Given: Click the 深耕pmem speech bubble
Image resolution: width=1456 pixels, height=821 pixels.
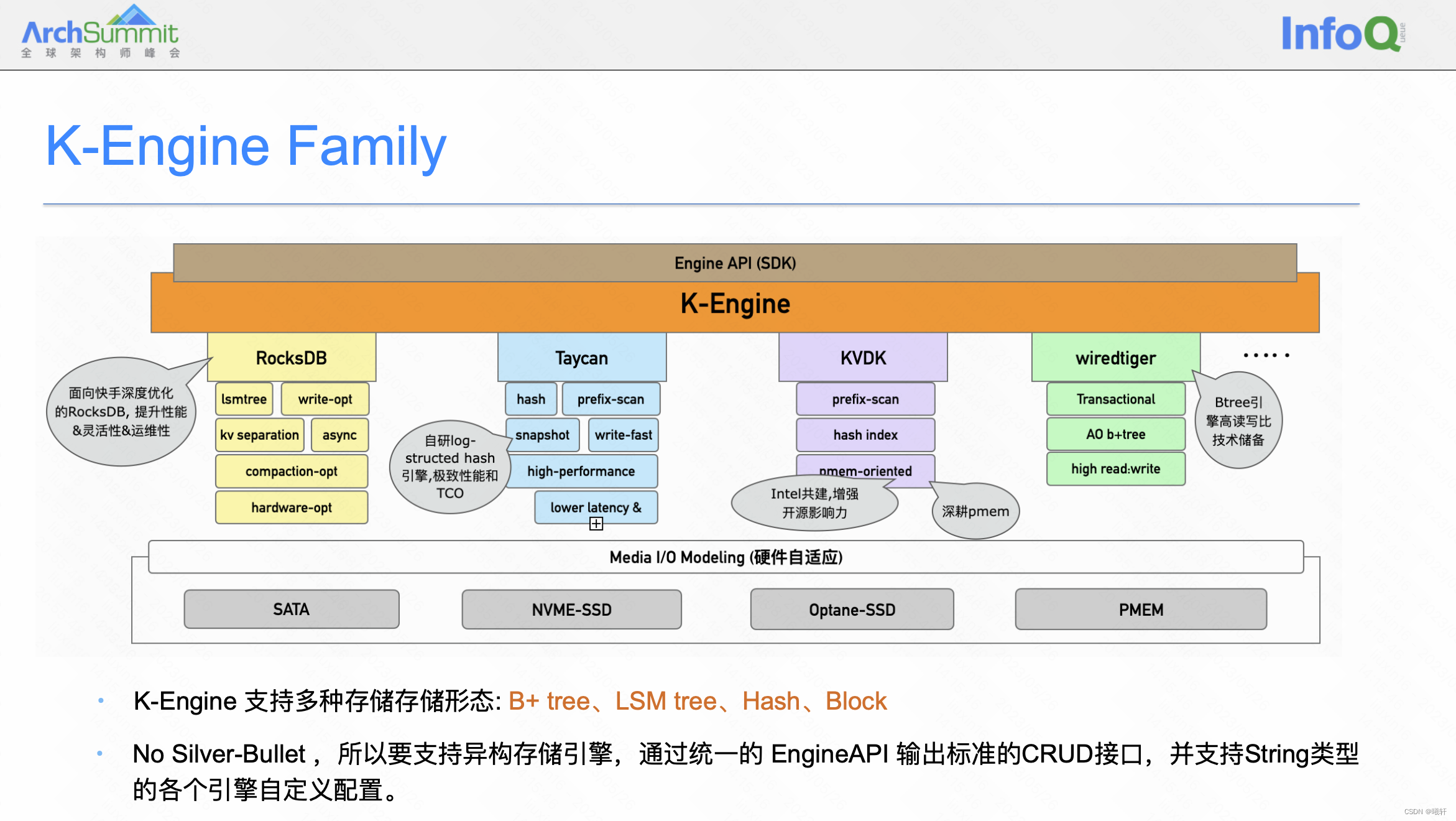Looking at the screenshot, I should pyautogui.click(x=975, y=511).
